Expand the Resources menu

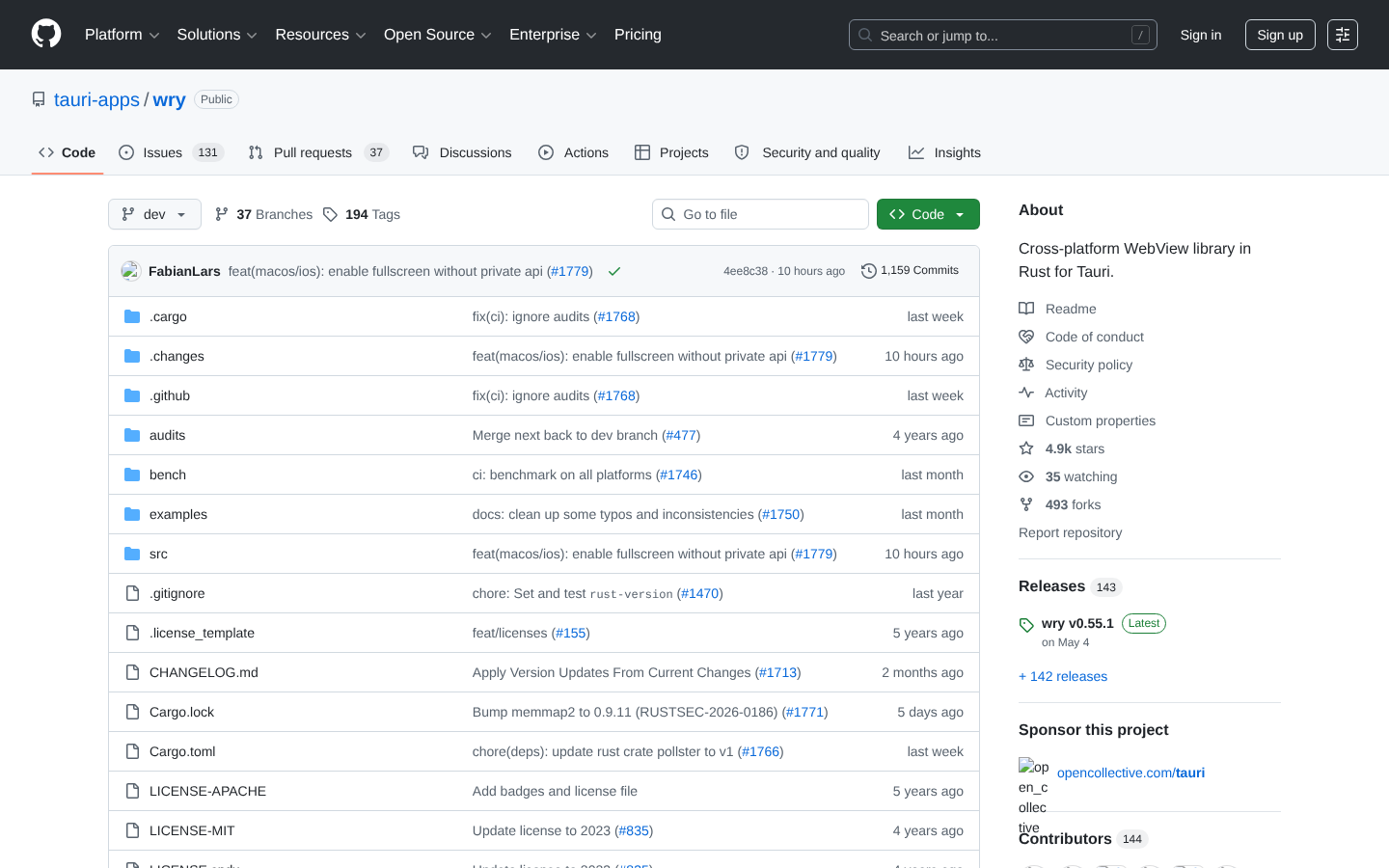tap(320, 35)
